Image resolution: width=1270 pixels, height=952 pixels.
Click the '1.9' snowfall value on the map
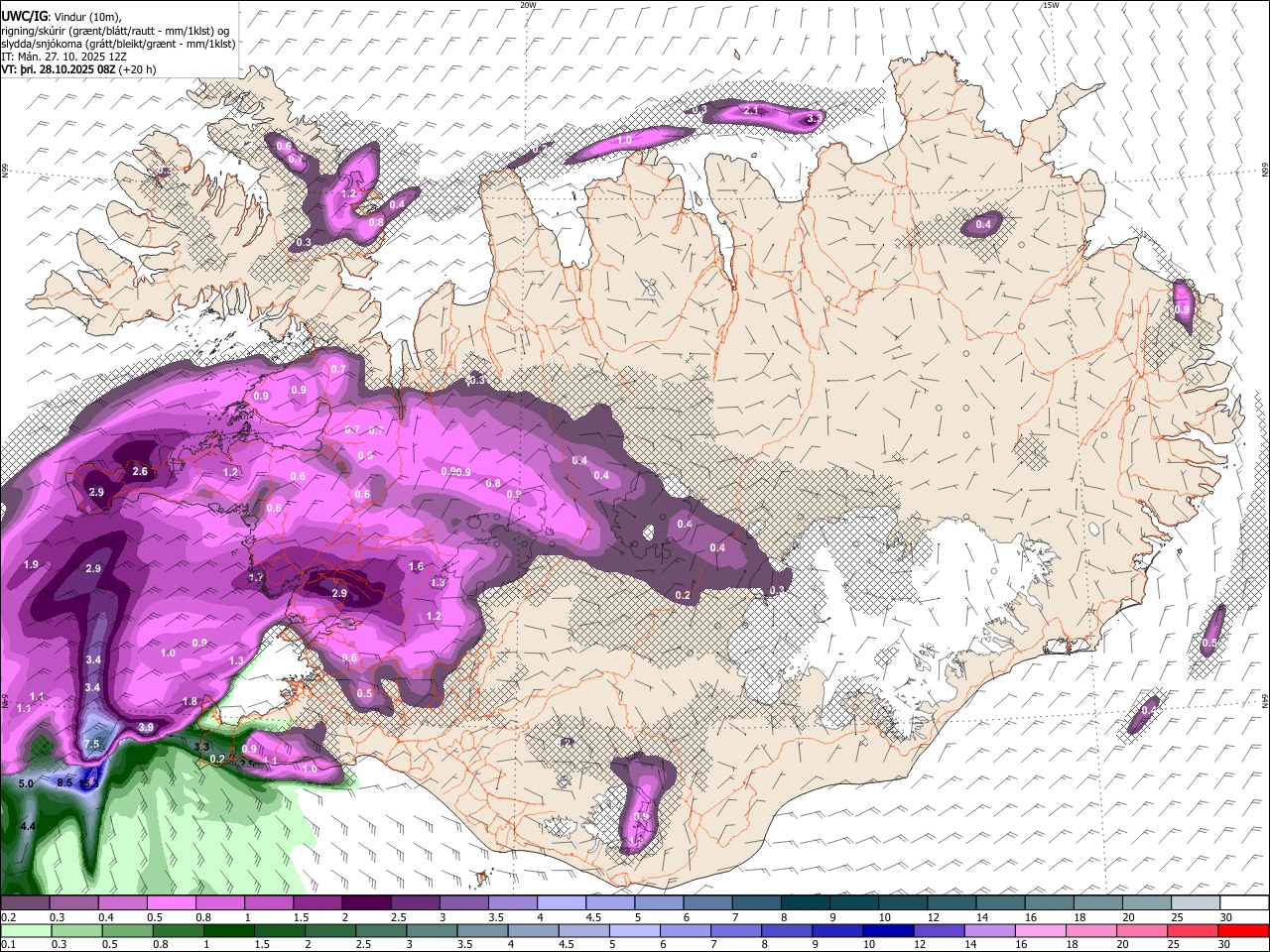pos(31,564)
